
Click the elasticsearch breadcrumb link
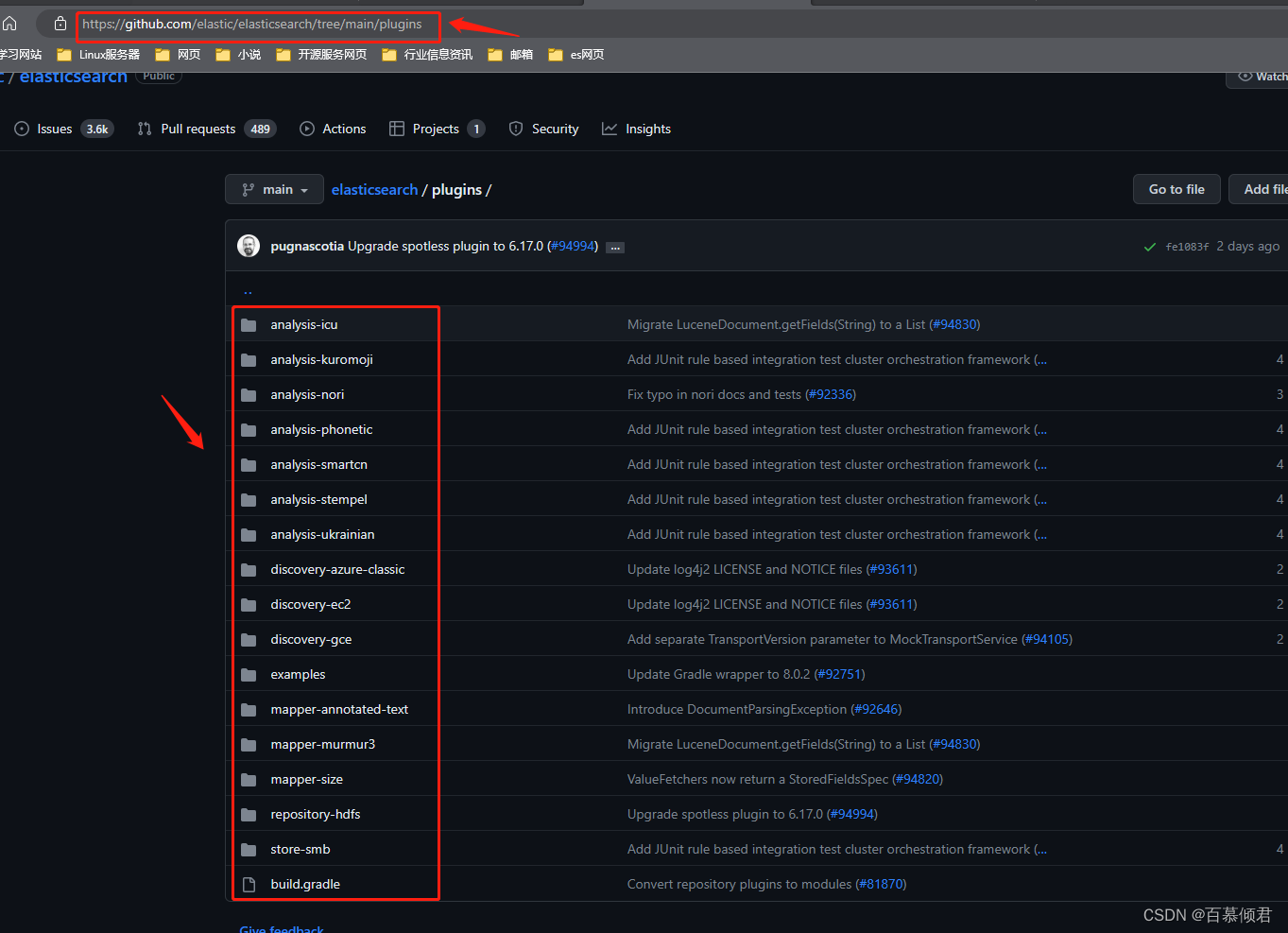click(x=374, y=189)
